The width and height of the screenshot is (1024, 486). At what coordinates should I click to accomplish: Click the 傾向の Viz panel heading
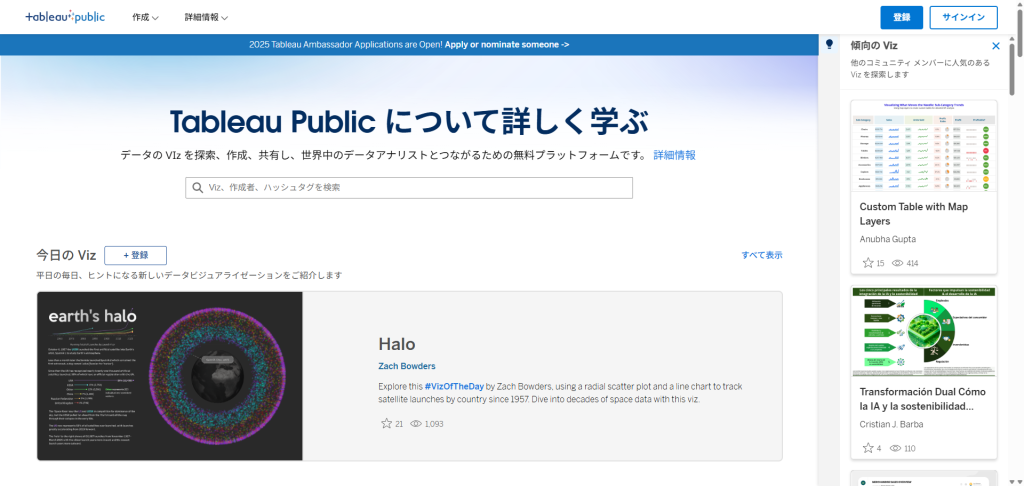point(874,46)
